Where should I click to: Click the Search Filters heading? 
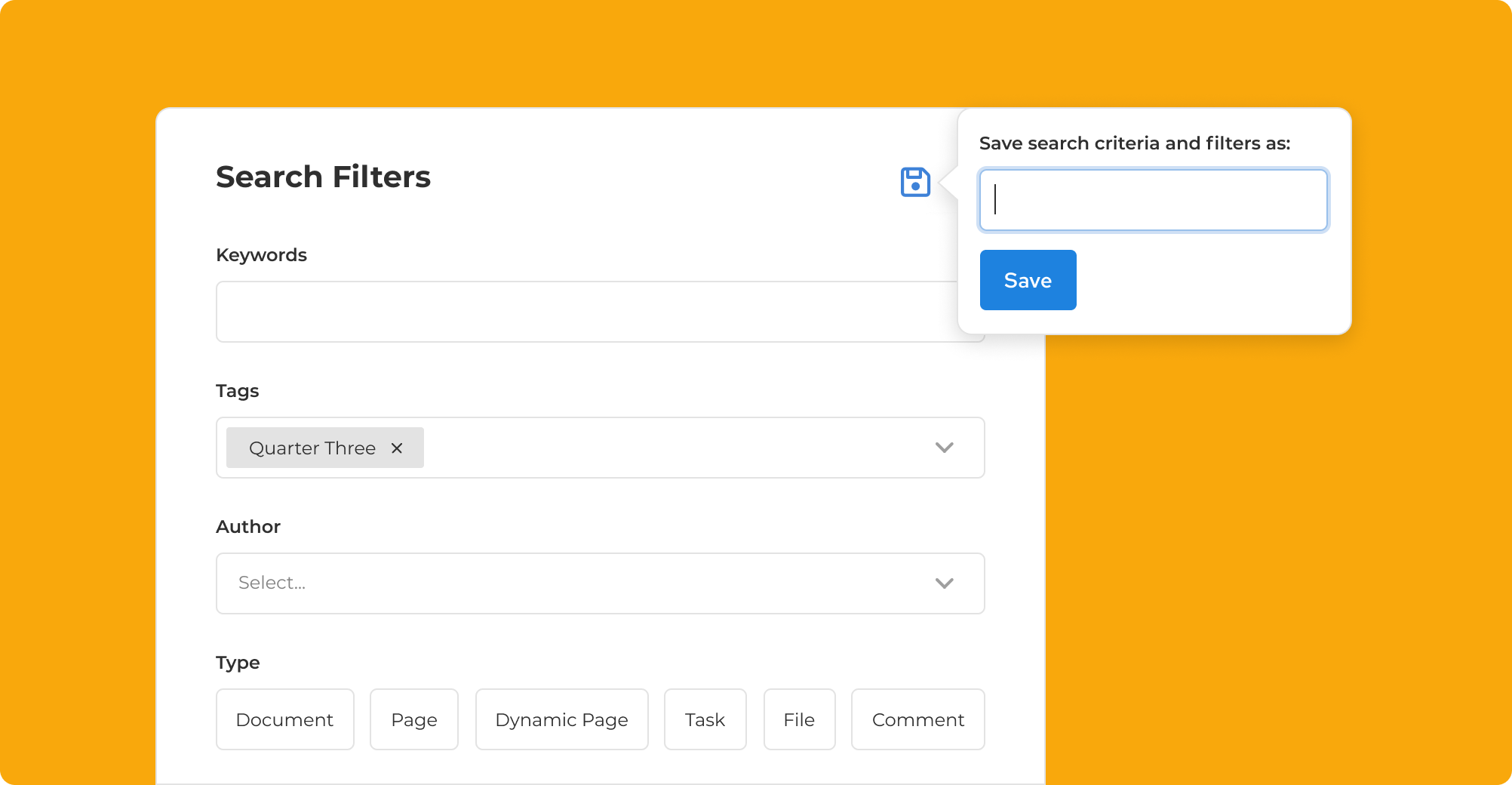323,177
